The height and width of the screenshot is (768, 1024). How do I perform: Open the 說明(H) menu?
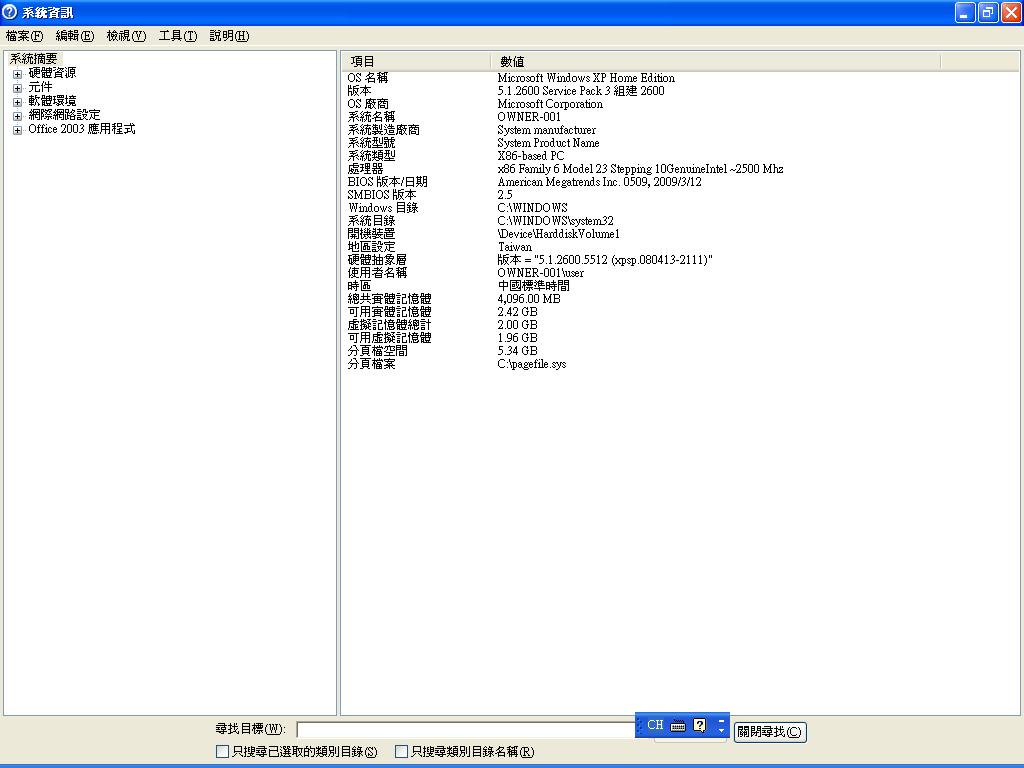[x=229, y=36]
